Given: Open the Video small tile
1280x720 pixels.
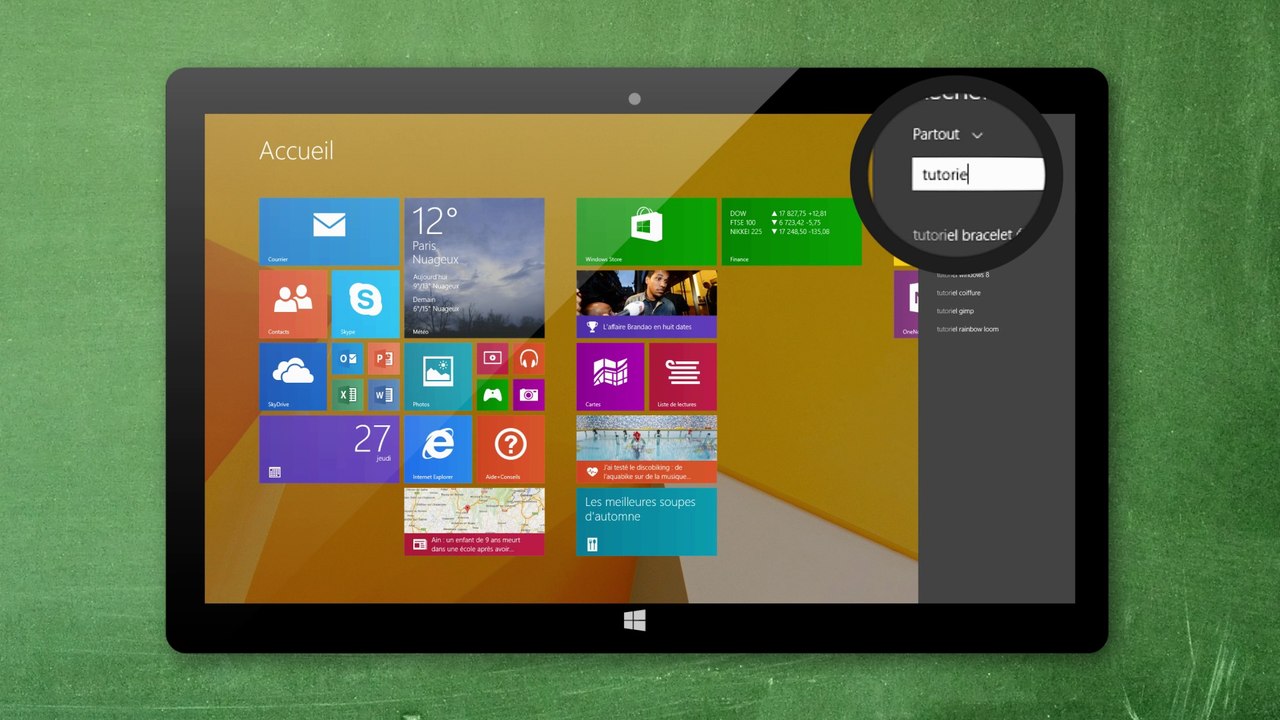Looking at the screenshot, I should (x=492, y=358).
